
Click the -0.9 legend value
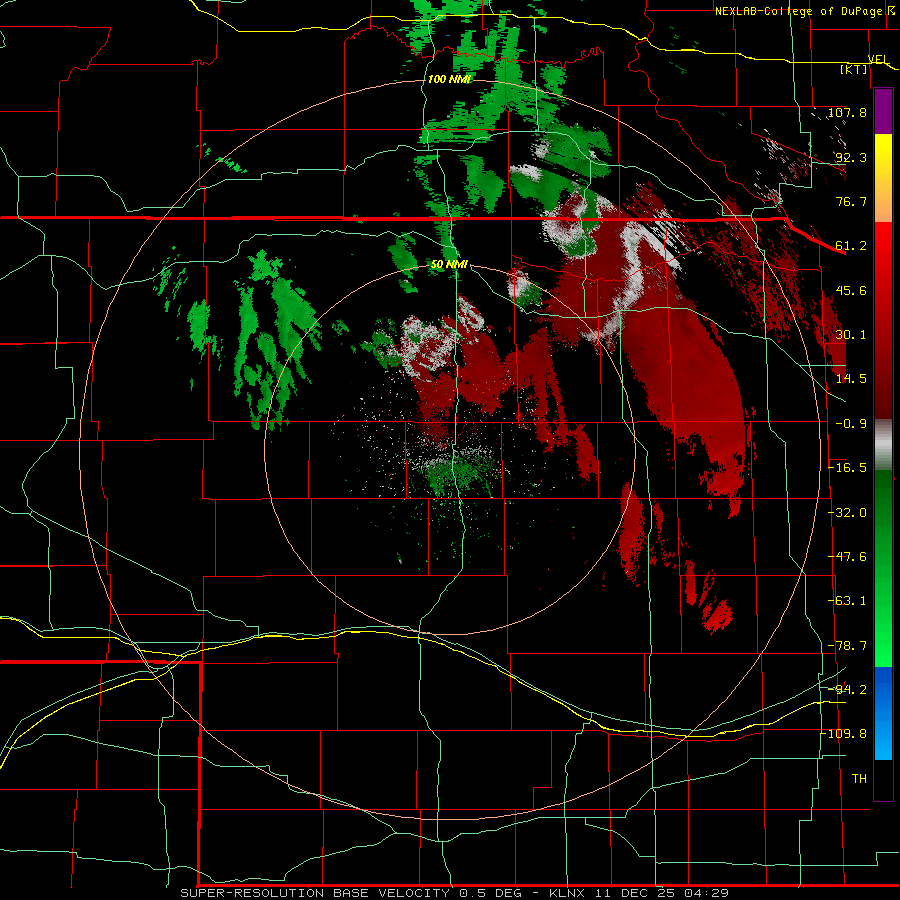[x=851, y=424]
